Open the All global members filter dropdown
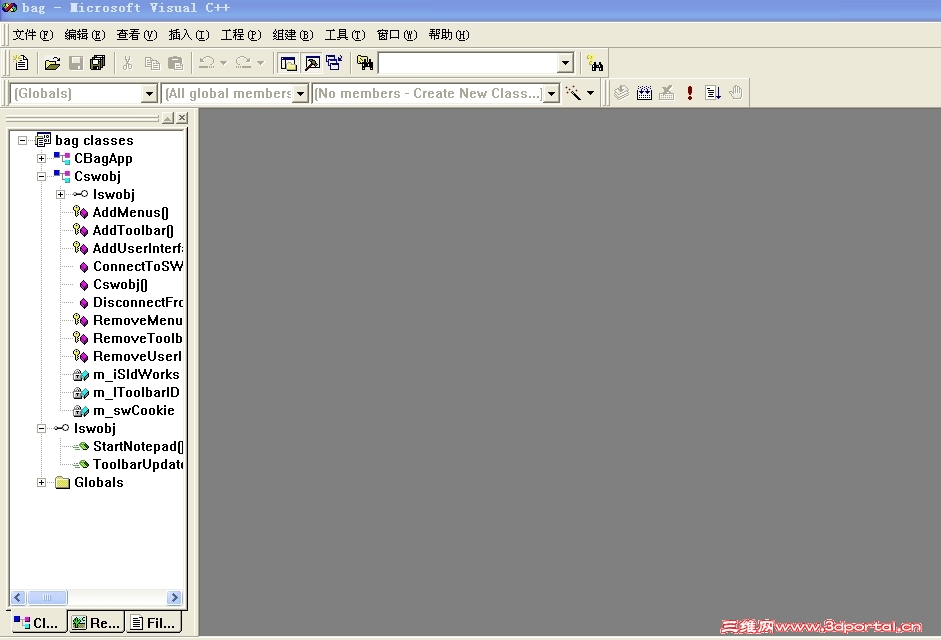Image resolution: width=941 pixels, height=640 pixels. pos(301,93)
